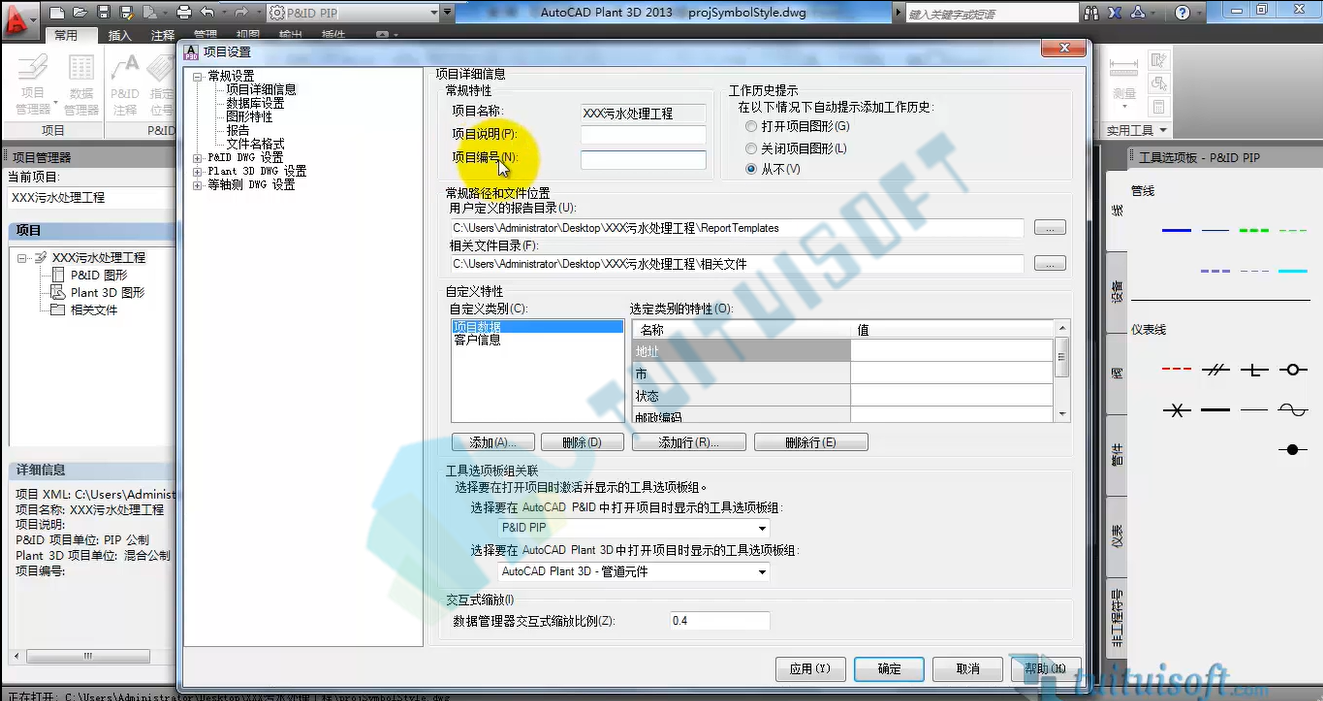Switch to the '注释' ribbon tab
1323x701 pixels.
coord(163,35)
